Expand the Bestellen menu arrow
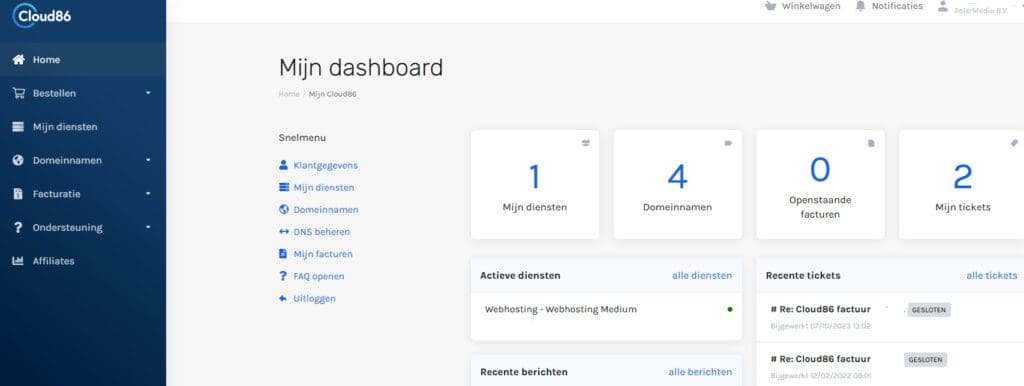Image resolution: width=1024 pixels, height=386 pixels. click(x=148, y=93)
